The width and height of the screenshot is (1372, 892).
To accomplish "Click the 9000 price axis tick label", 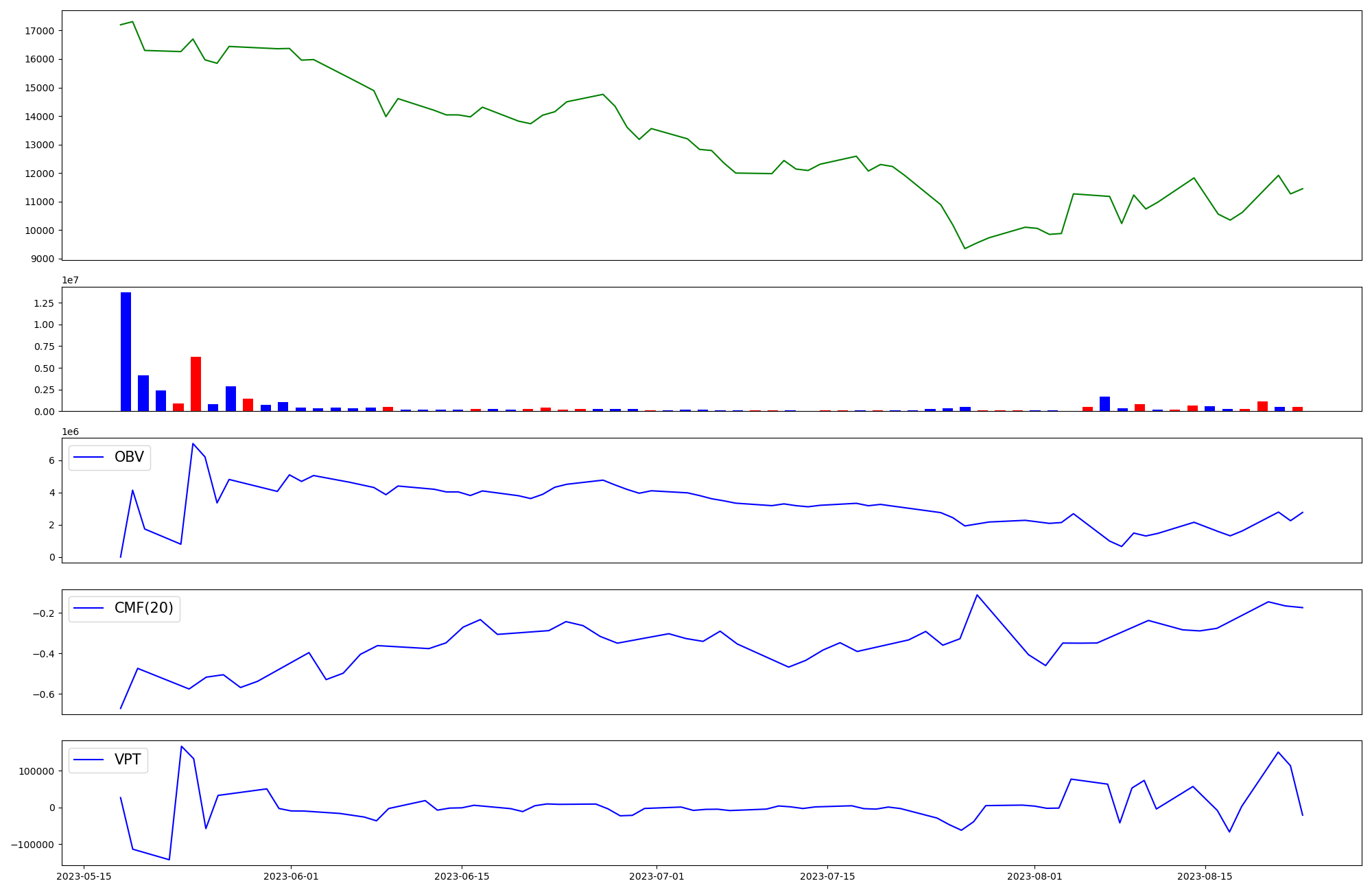I will point(42,259).
